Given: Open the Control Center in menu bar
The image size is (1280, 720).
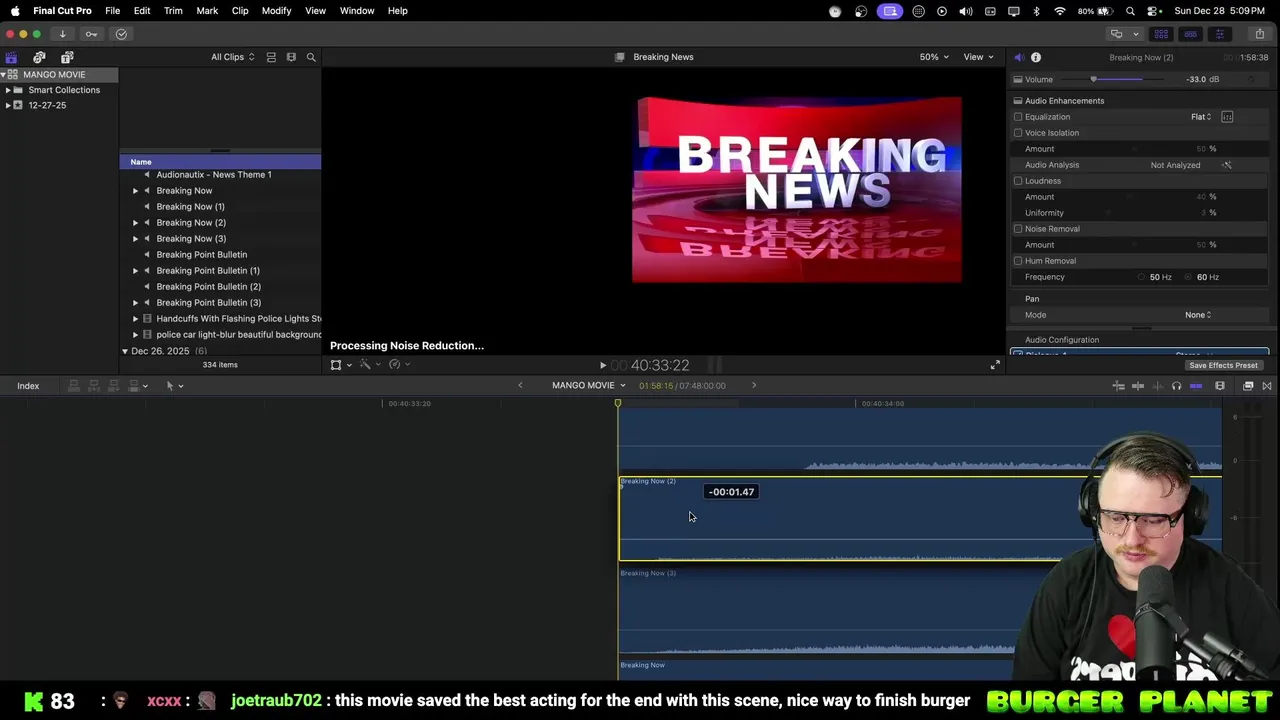Looking at the screenshot, I should pos(1153,11).
